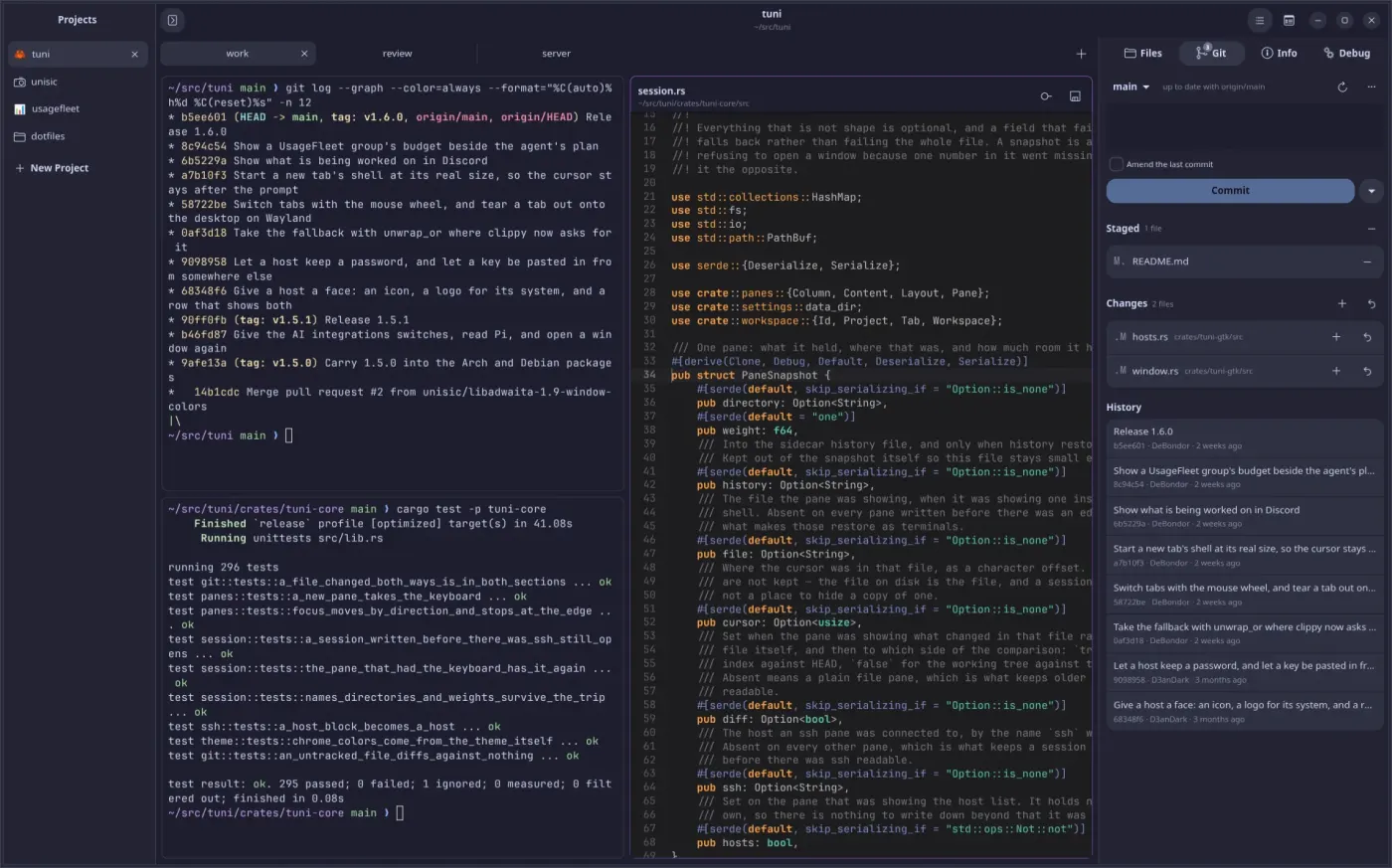Switch to the server tab

(x=556, y=54)
